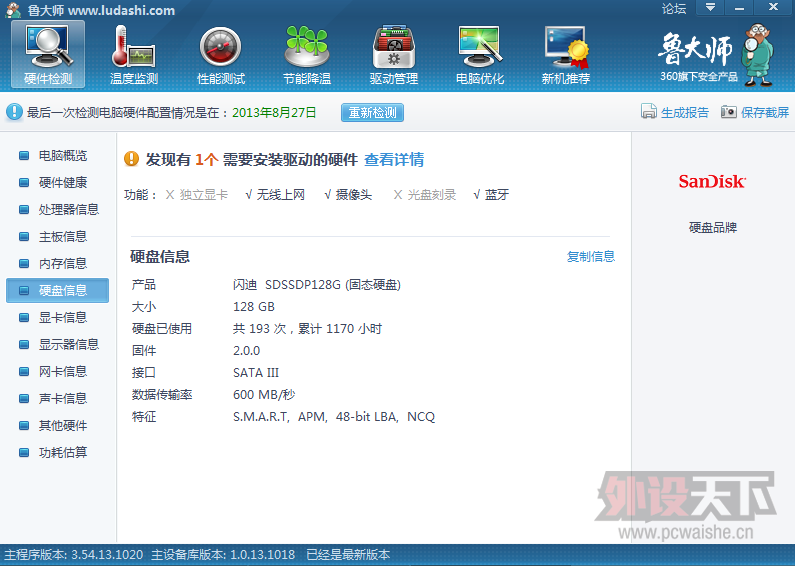The width and height of the screenshot is (795, 566).
Task: Open the title bar dropdown menu arrow
Action: click(x=710, y=8)
